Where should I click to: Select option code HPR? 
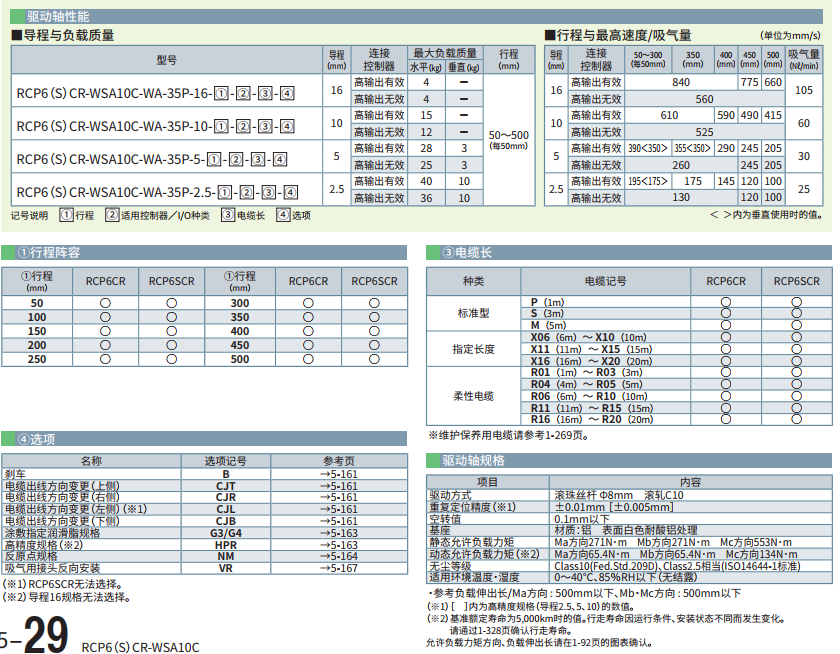click(226, 545)
